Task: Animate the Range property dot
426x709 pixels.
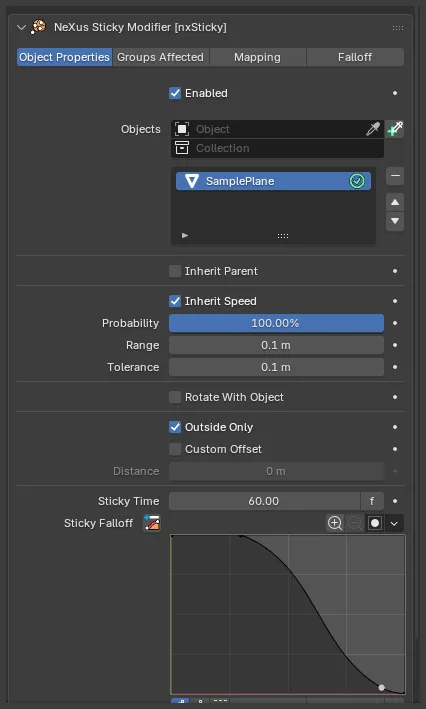Action: tap(395, 345)
